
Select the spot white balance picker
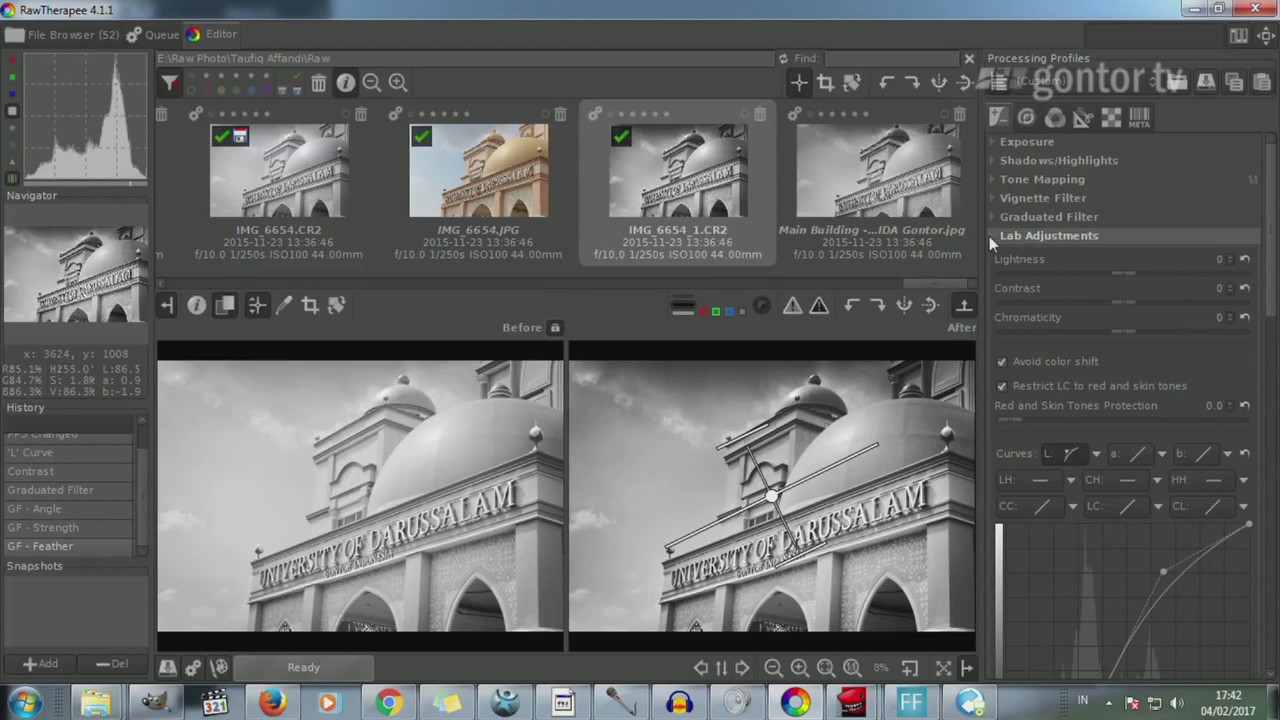284,305
